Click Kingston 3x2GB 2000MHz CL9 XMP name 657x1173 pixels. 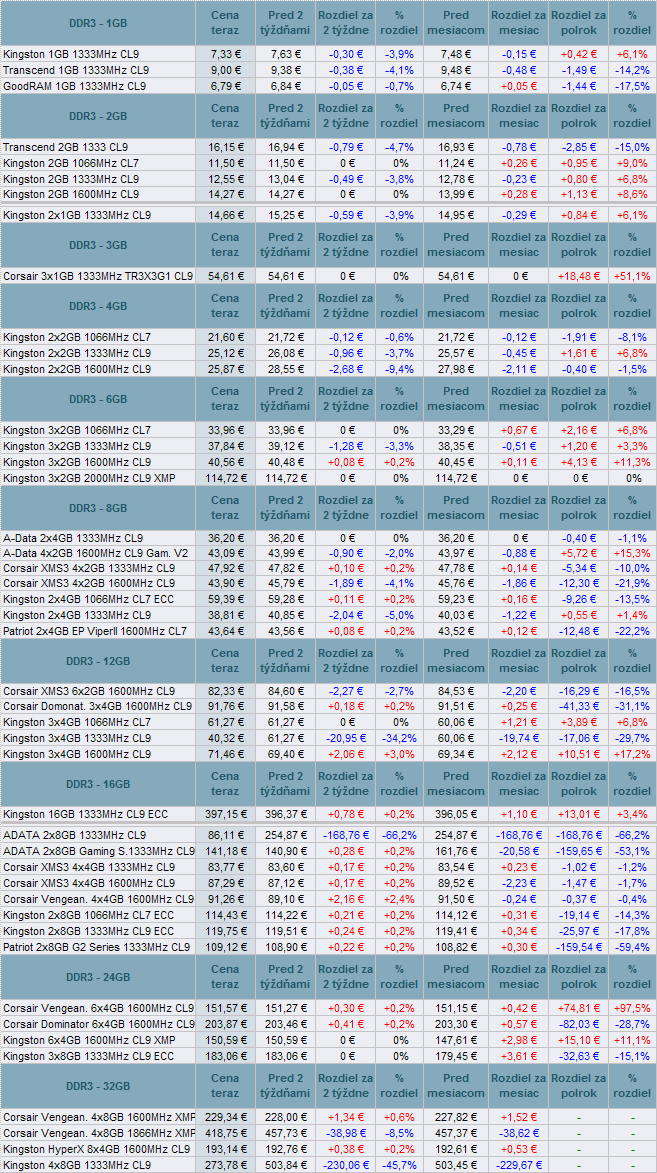point(89,477)
